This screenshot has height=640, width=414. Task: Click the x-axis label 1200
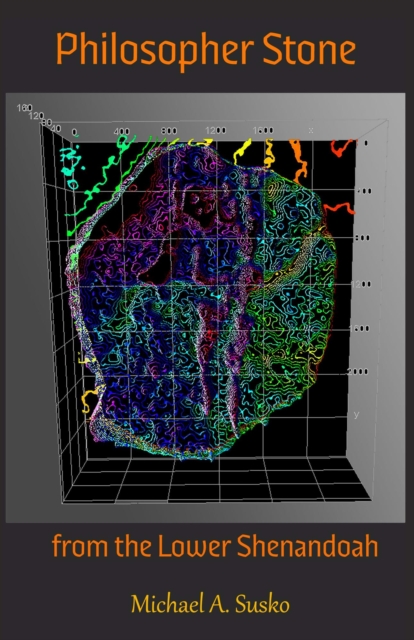[216, 130]
